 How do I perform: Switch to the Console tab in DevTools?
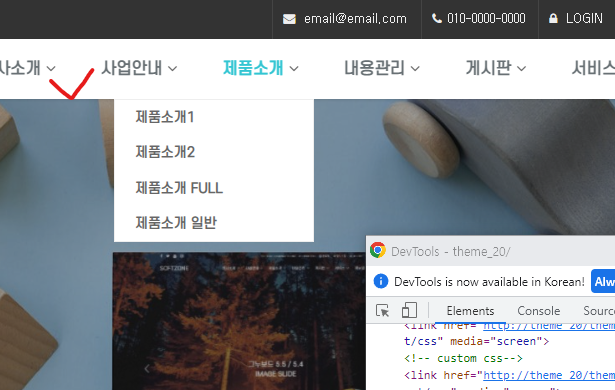click(x=539, y=311)
